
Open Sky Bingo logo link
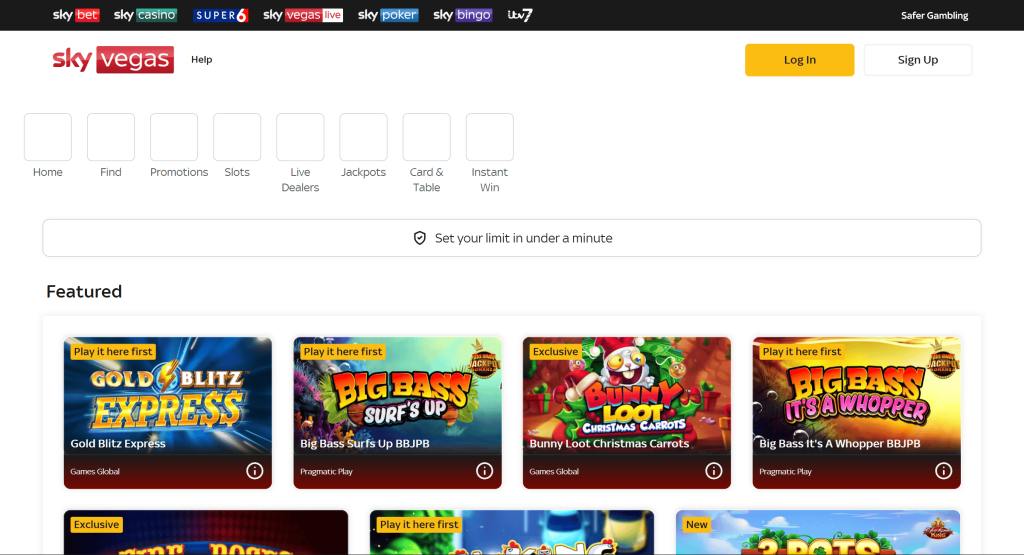[462, 15]
